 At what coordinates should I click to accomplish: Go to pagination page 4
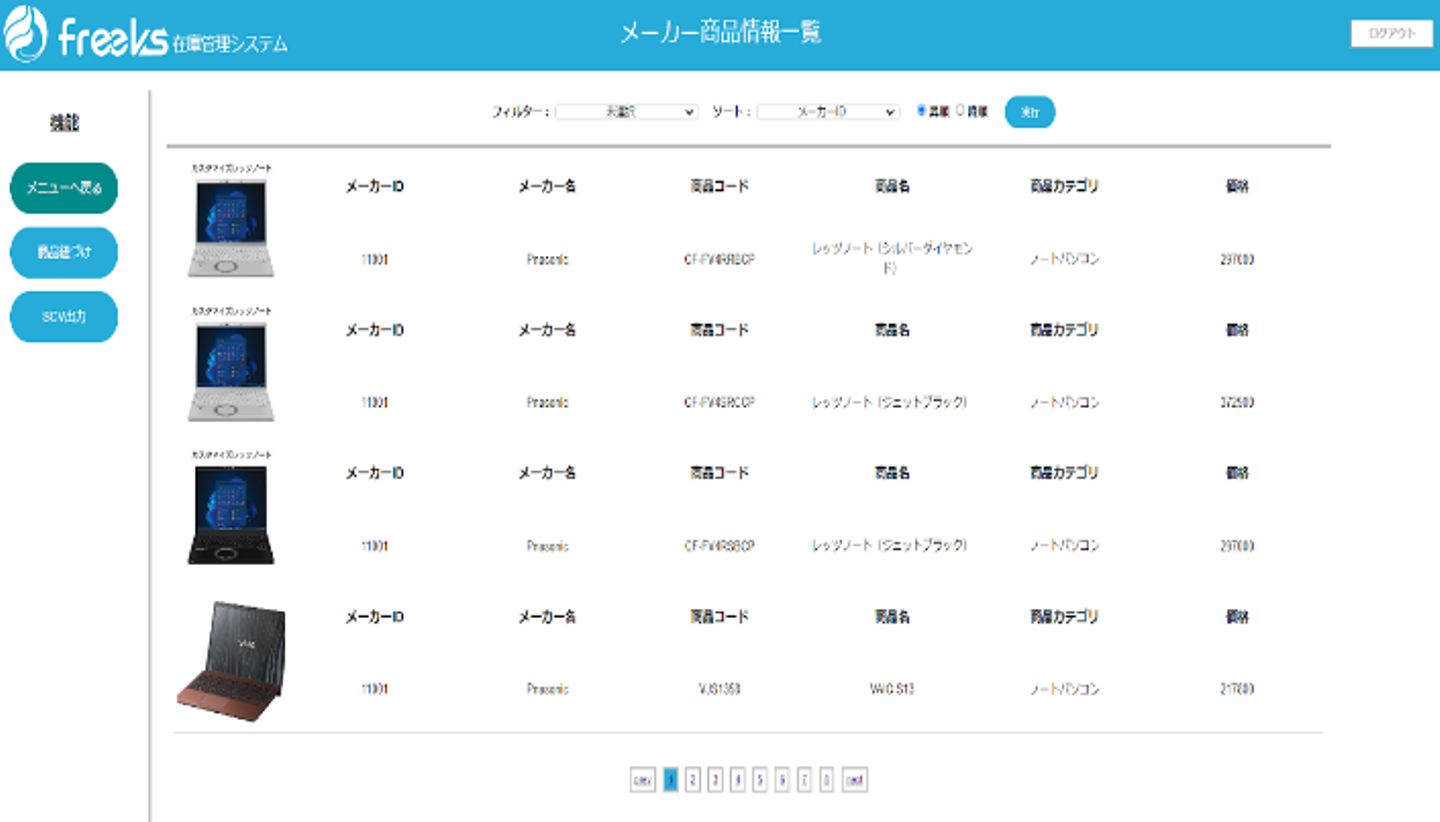(737, 780)
